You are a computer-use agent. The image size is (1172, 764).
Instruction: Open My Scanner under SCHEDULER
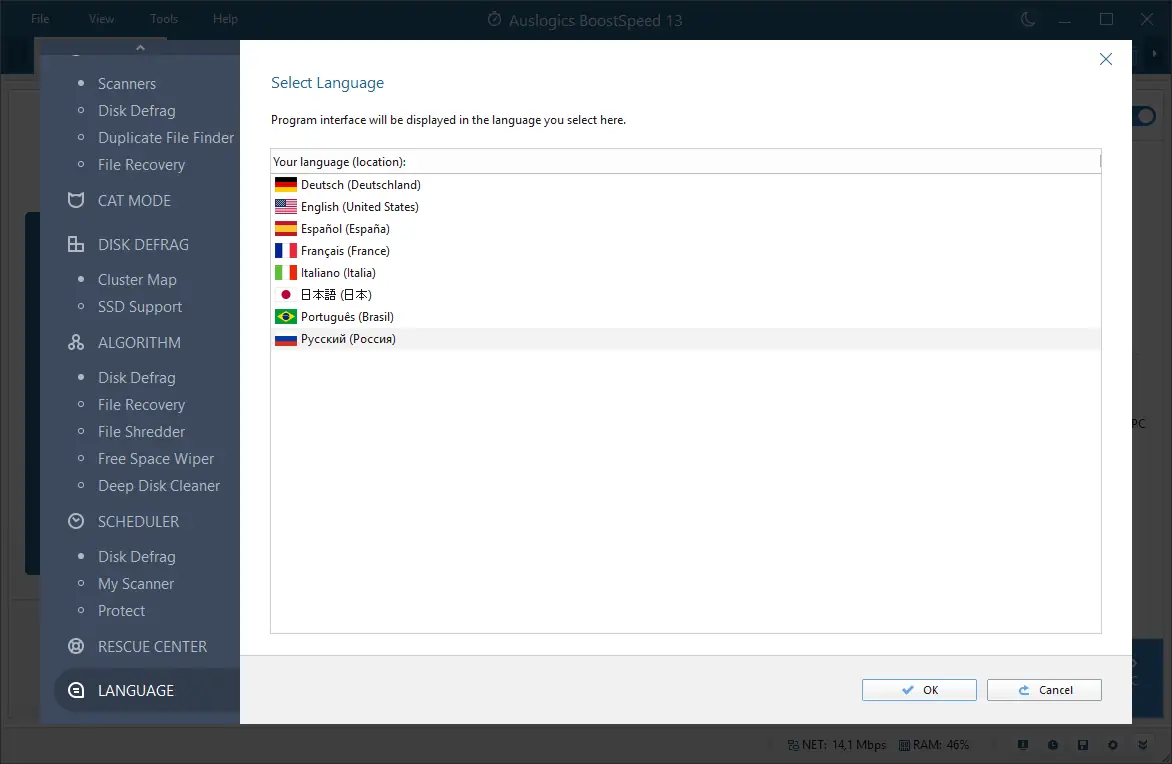pos(135,583)
